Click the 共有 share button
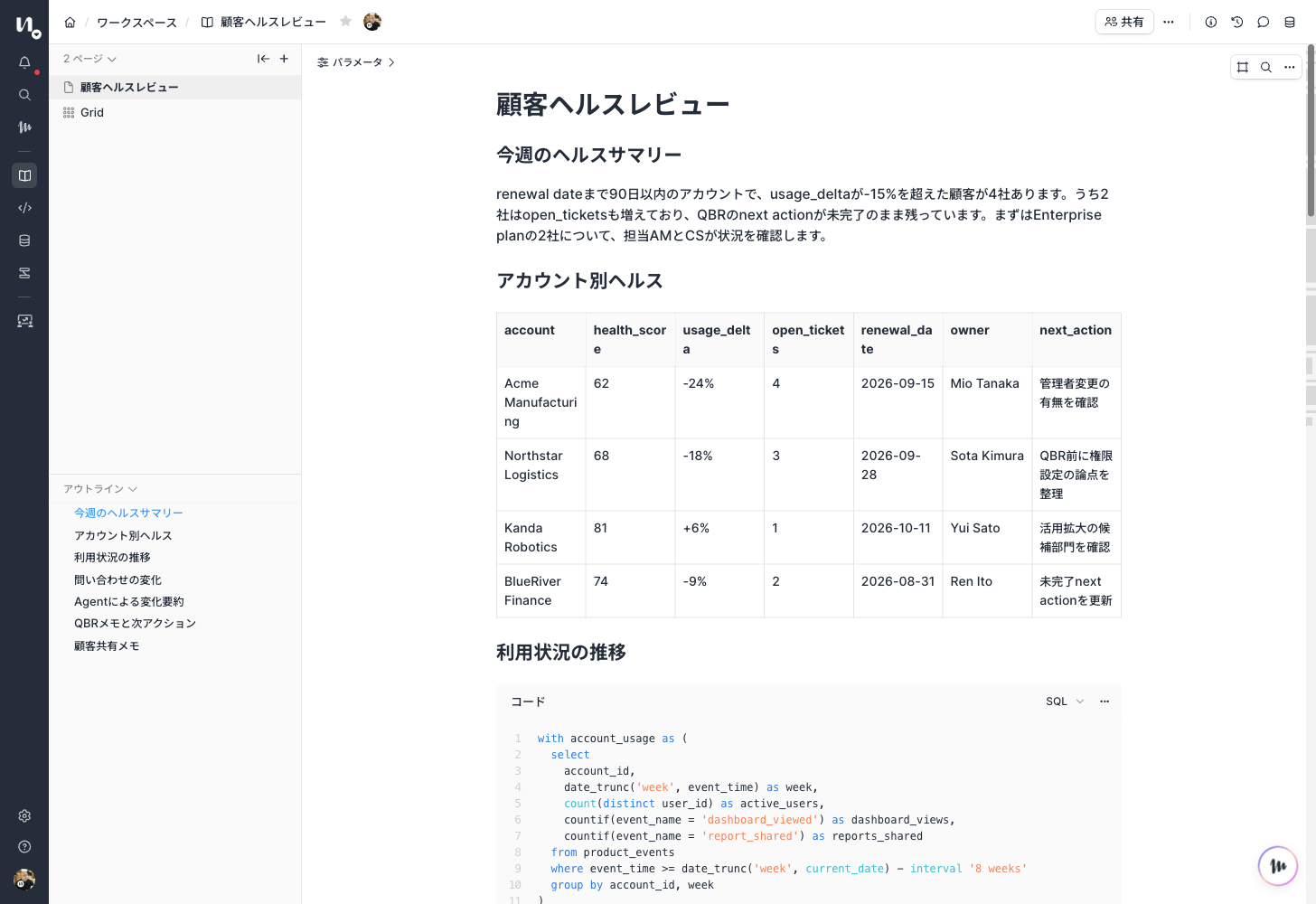Screen dimensions: 1316x904 [x=1124, y=22]
